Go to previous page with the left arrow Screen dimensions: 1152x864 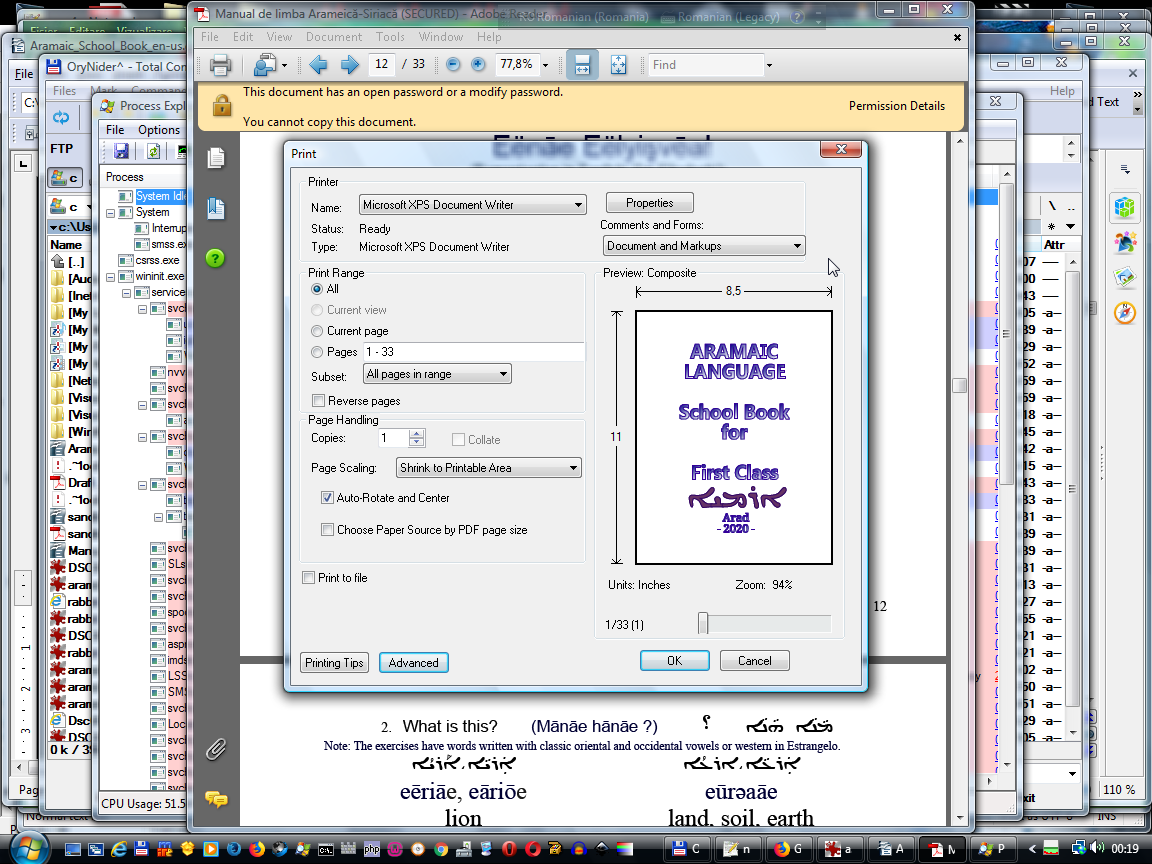click(x=318, y=65)
